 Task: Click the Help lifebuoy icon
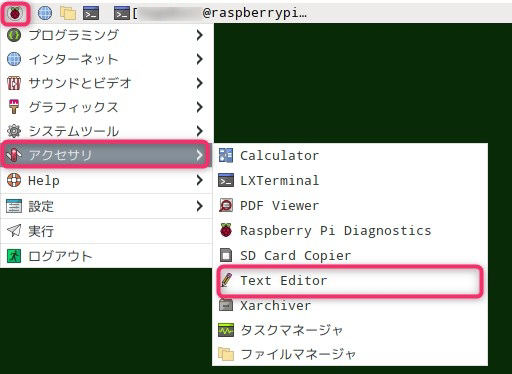click(x=14, y=180)
